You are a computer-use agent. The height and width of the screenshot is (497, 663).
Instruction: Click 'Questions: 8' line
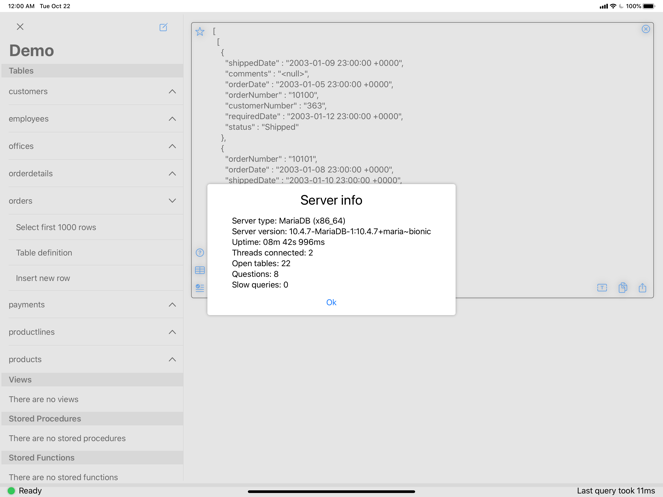click(255, 274)
